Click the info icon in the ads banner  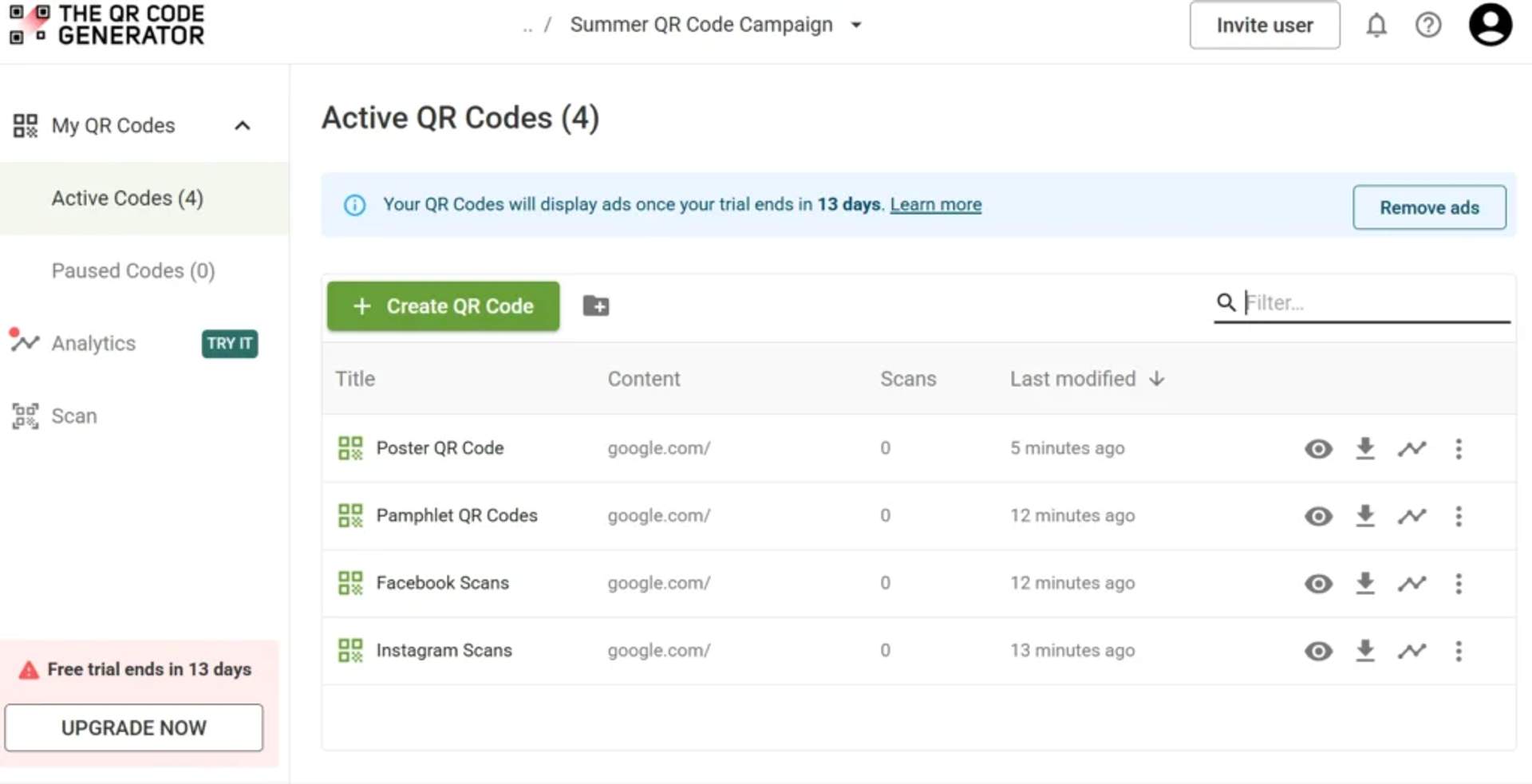click(x=354, y=205)
